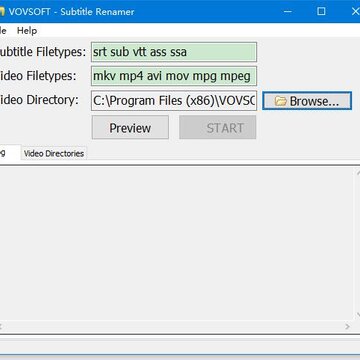Open the File menu
The image size is (360, 360).
[3, 31]
